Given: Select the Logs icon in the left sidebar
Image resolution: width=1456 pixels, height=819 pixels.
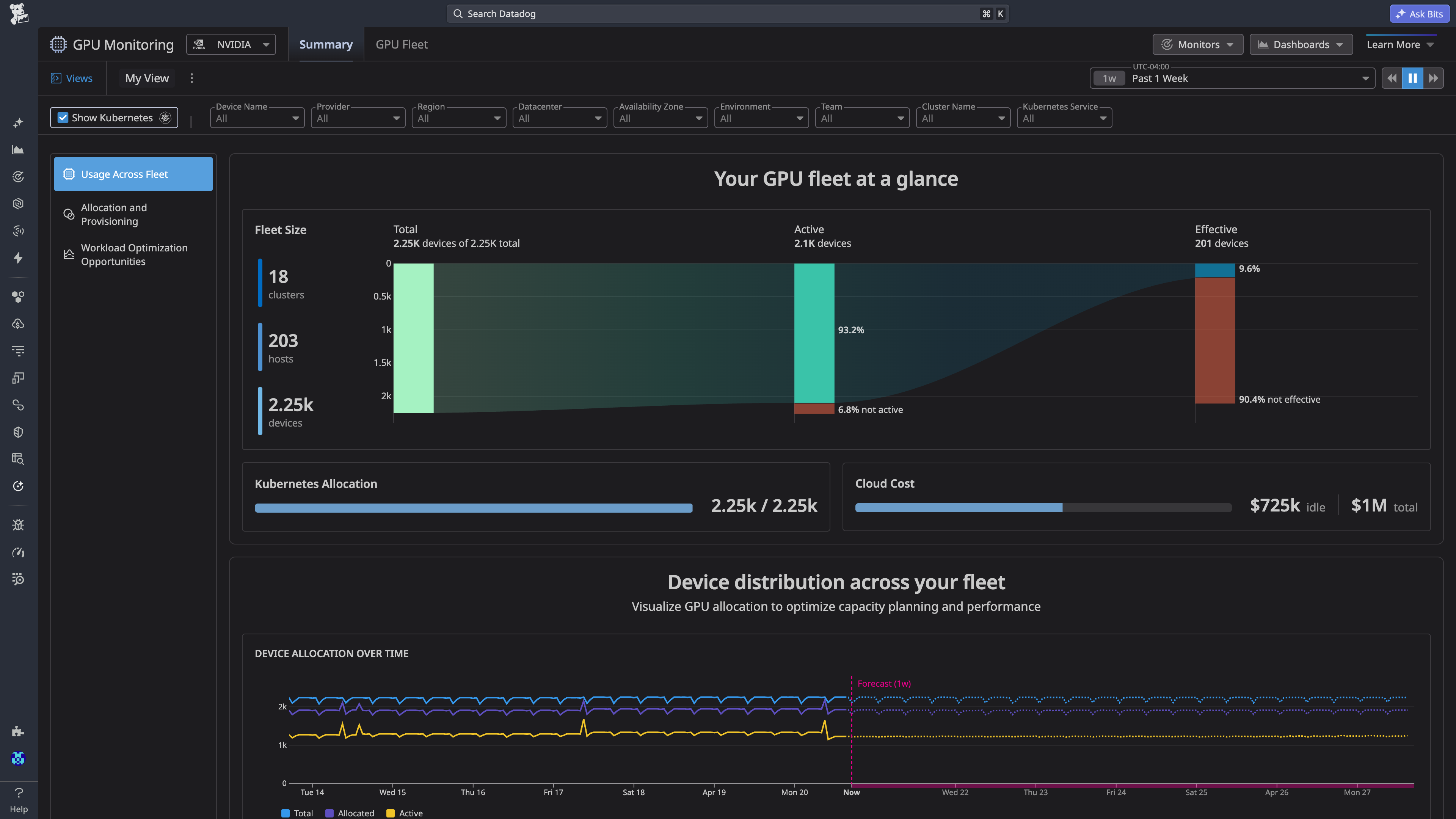Looking at the screenshot, I should [18, 350].
